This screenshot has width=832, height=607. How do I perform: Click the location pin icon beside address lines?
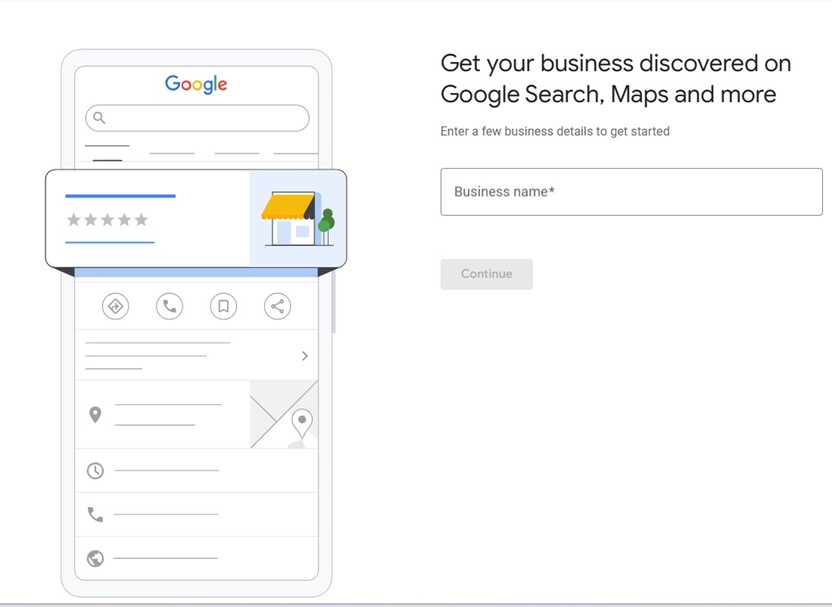point(95,414)
